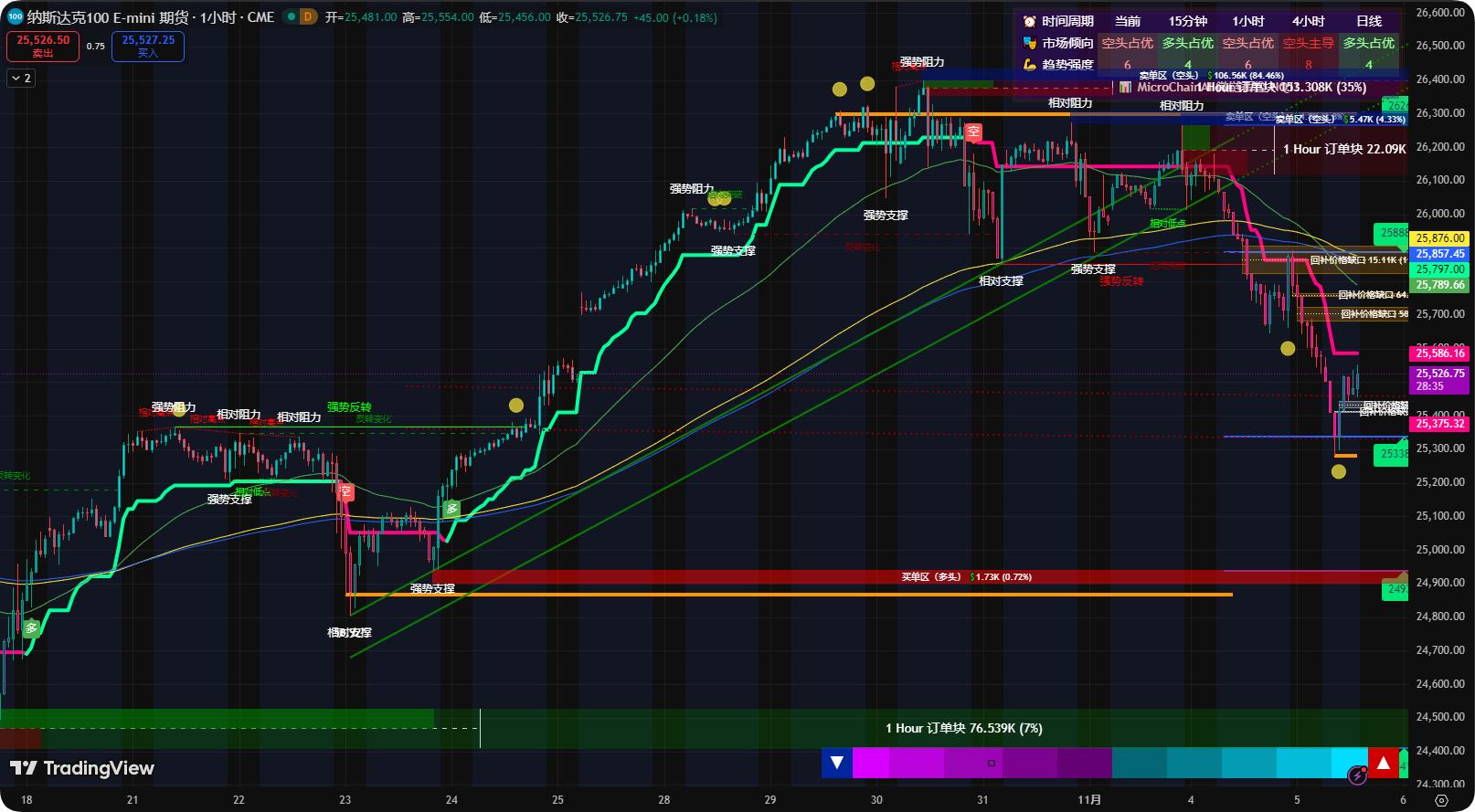Viewport: 1475px width, 812px height.
Task: Expand the collapsed indicators legend showing 2
Action: click(20, 79)
